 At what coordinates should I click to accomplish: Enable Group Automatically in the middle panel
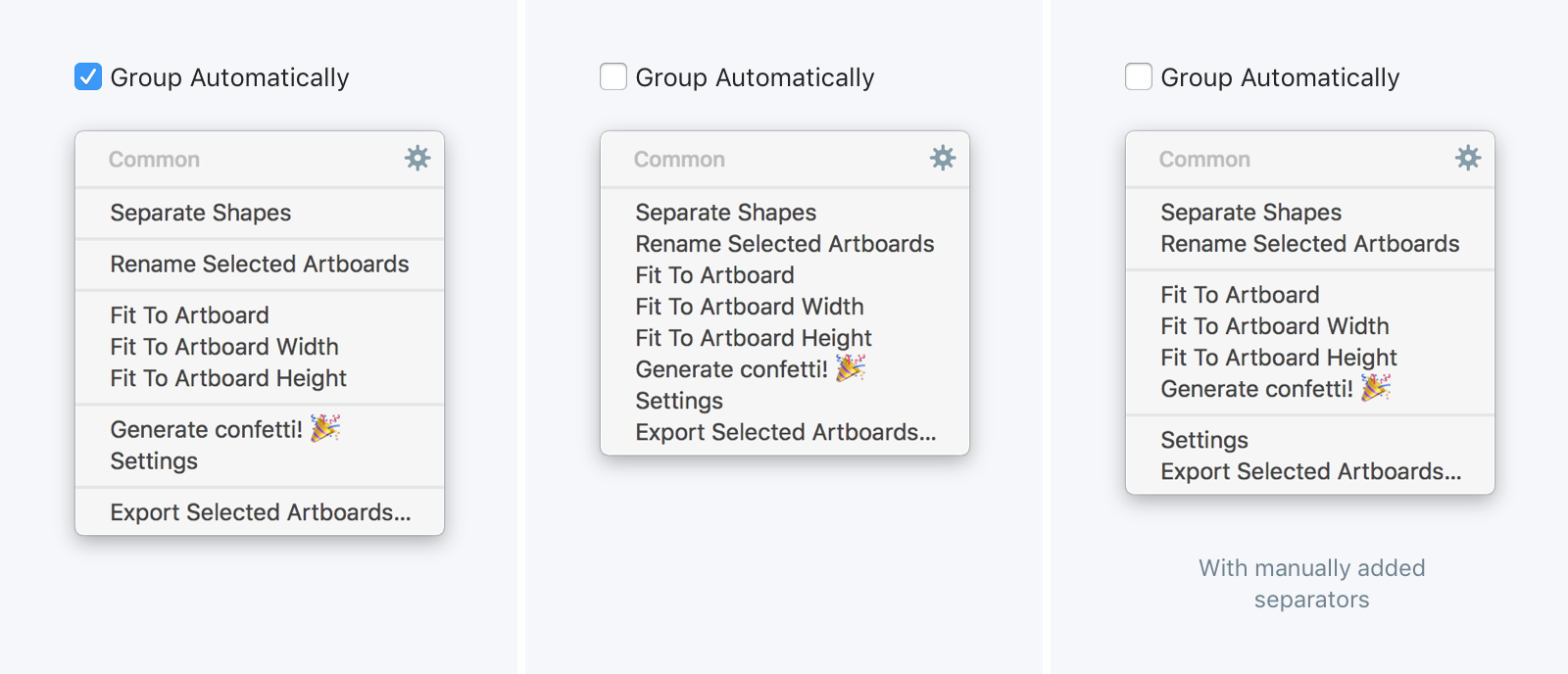[613, 76]
